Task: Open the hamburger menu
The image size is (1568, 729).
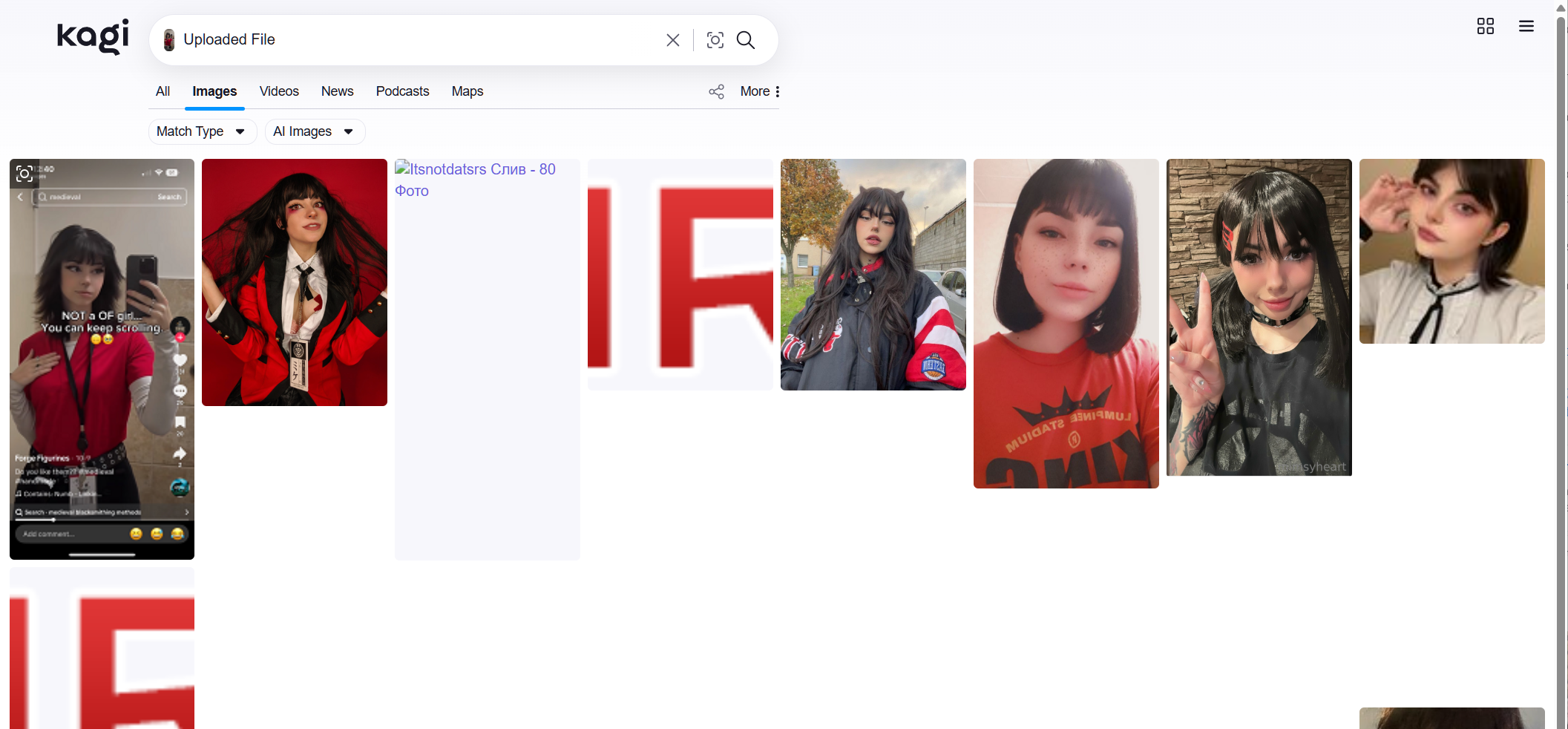Action: (x=1526, y=27)
